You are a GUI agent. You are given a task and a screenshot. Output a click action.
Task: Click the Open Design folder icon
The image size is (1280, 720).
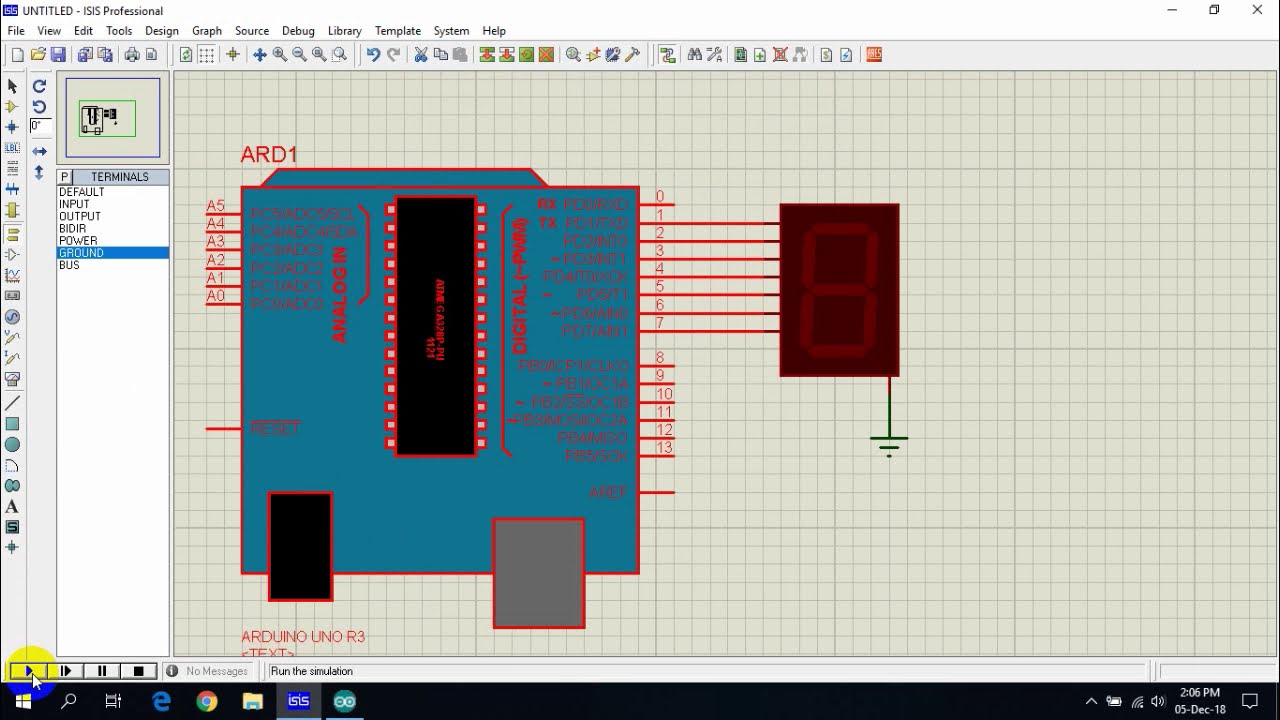[x=38, y=55]
